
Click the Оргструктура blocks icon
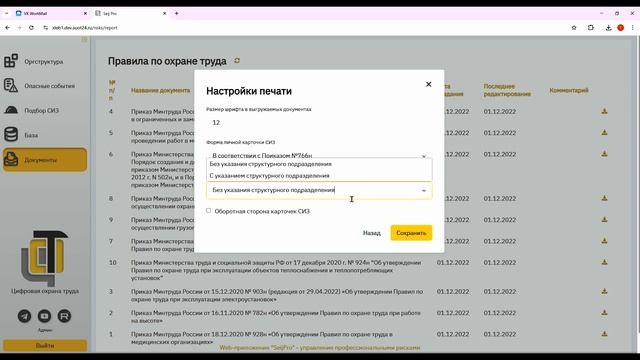(11, 61)
